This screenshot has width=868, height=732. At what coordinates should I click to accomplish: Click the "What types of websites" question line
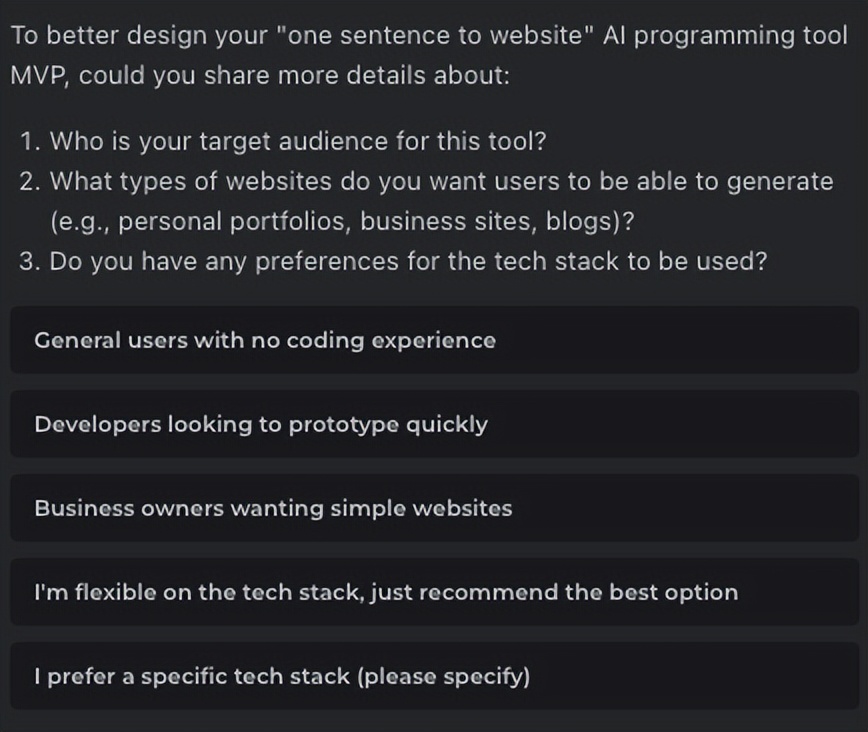coord(440,181)
